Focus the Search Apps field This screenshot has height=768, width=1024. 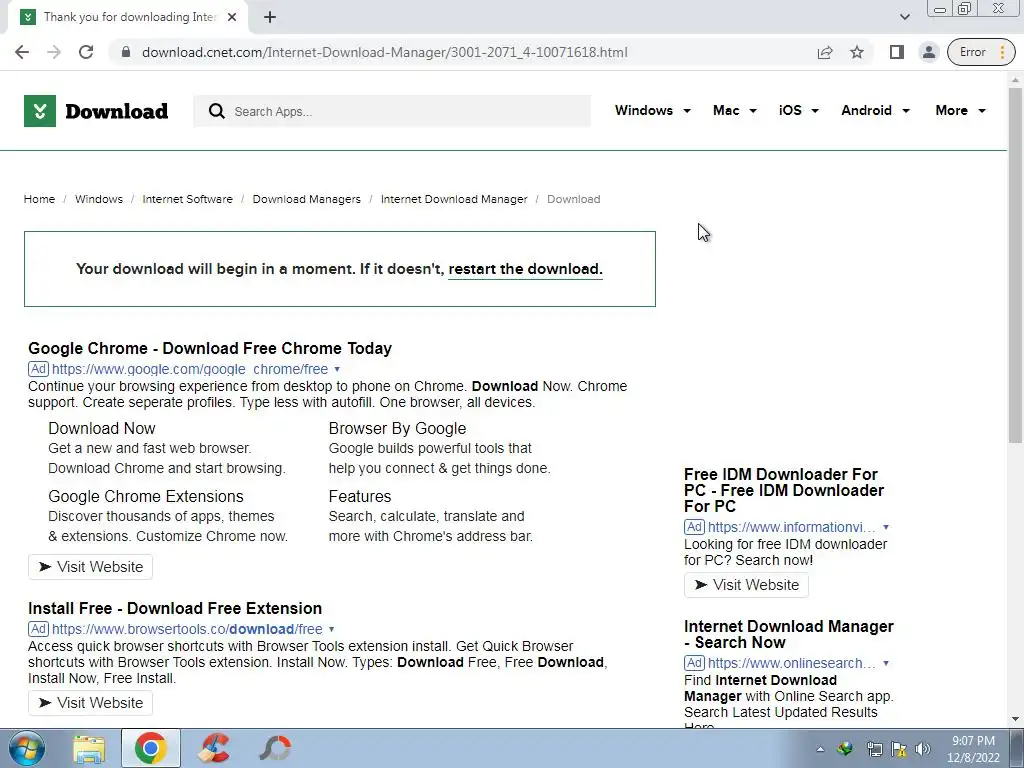[392, 111]
